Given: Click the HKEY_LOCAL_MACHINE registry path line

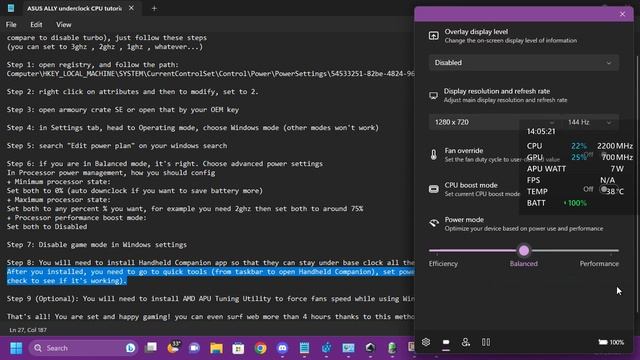Looking at the screenshot, I should point(211,74).
